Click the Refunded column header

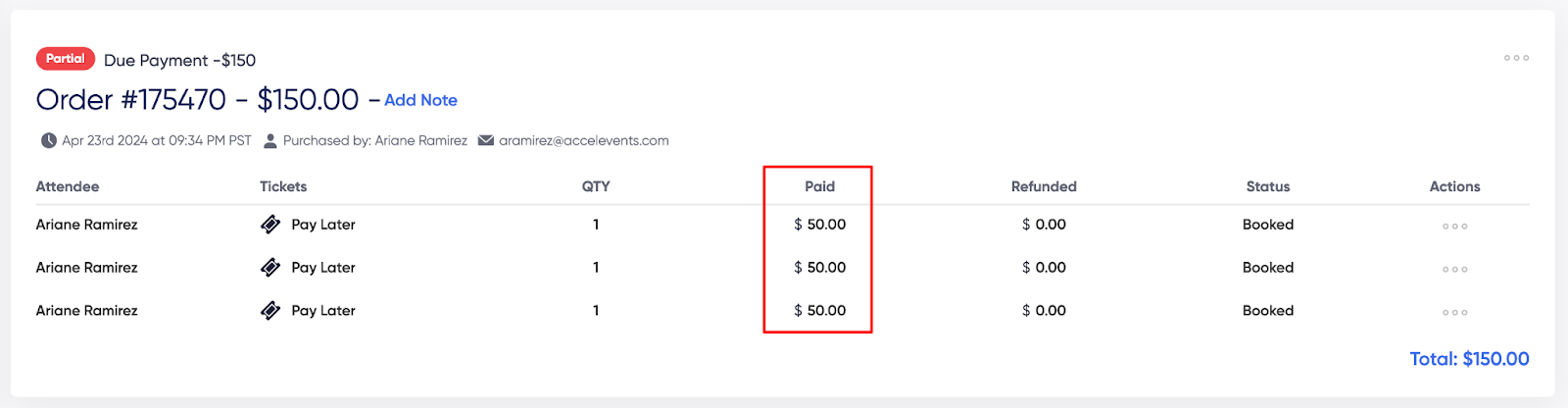tap(1044, 186)
